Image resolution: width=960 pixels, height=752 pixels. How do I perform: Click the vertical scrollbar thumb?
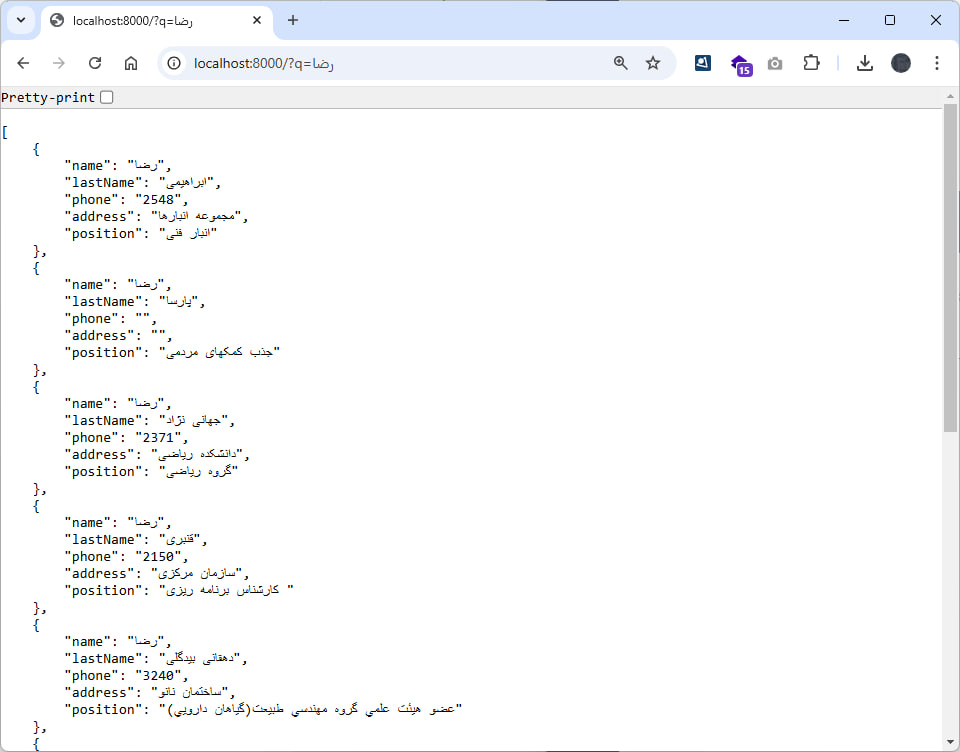pos(950,268)
